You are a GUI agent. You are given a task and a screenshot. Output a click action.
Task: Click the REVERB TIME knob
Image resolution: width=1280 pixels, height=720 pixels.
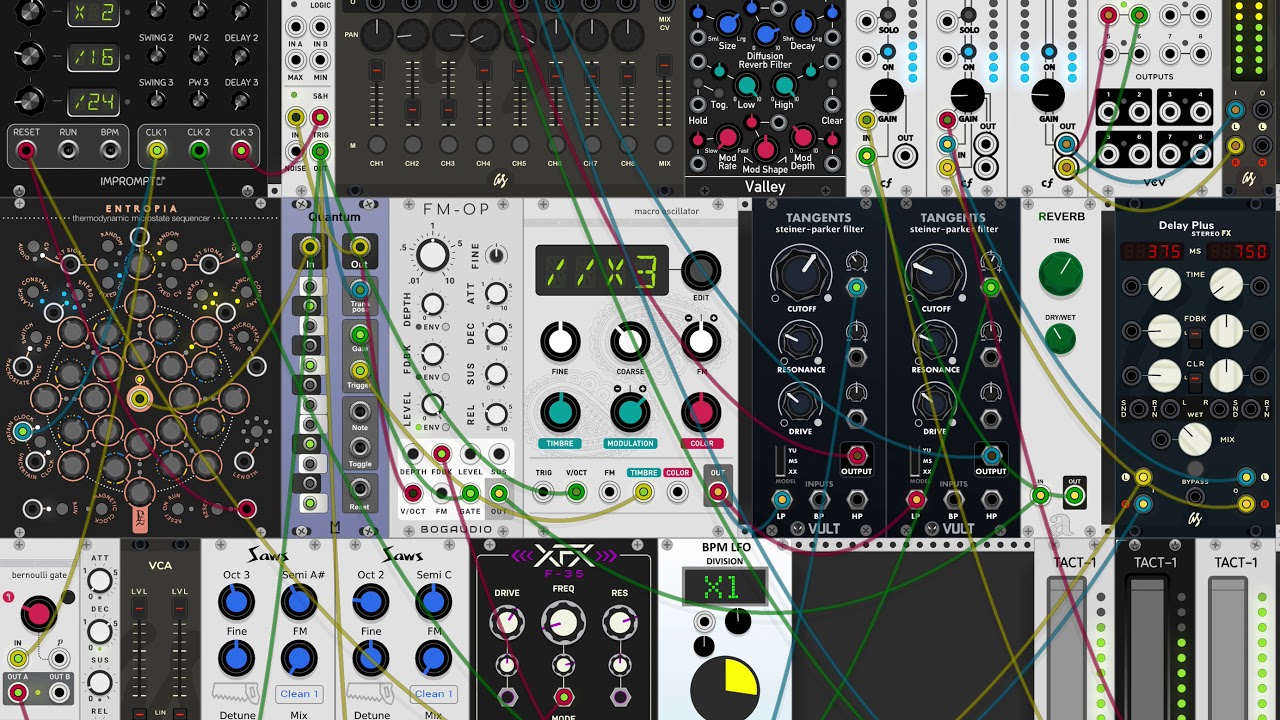coord(1060,274)
